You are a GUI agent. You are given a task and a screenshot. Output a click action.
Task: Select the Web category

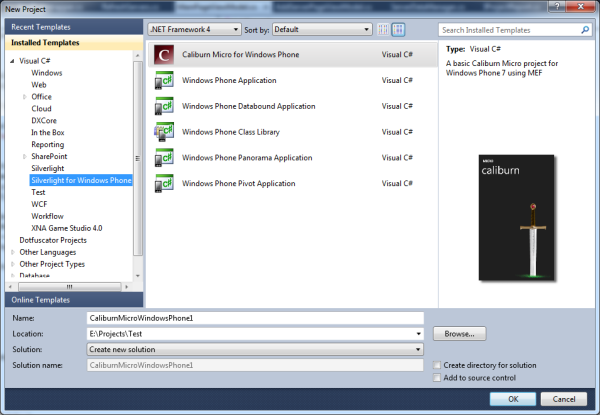point(39,85)
